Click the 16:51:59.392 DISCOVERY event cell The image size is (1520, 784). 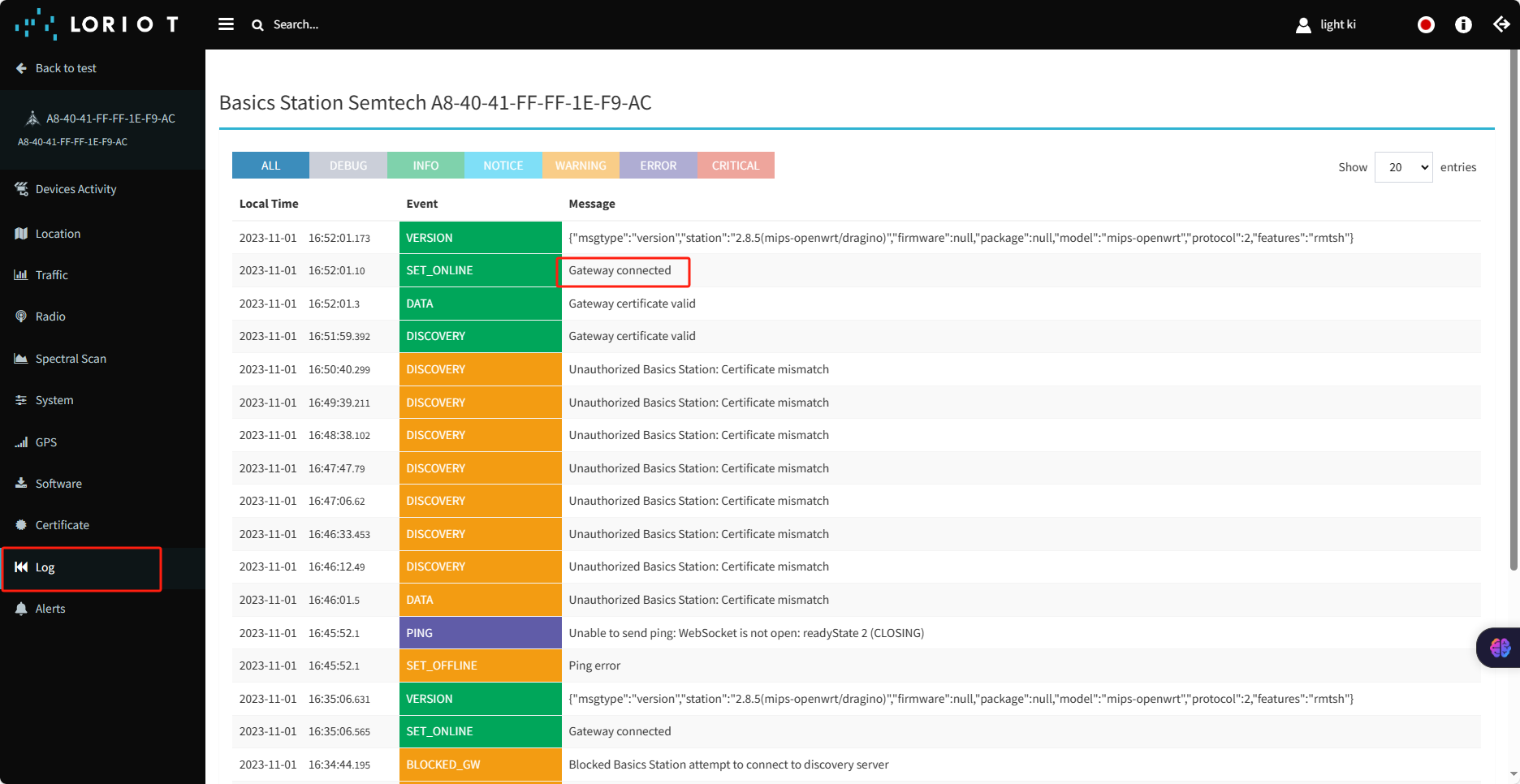480,336
